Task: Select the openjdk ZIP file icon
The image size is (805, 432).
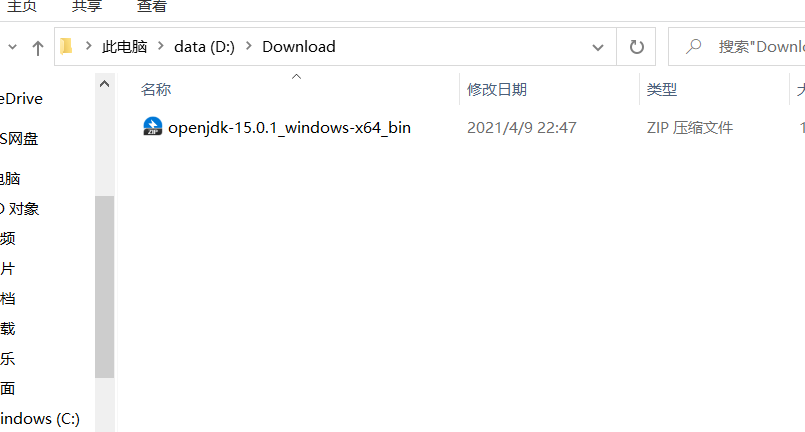Action: click(x=152, y=127)
